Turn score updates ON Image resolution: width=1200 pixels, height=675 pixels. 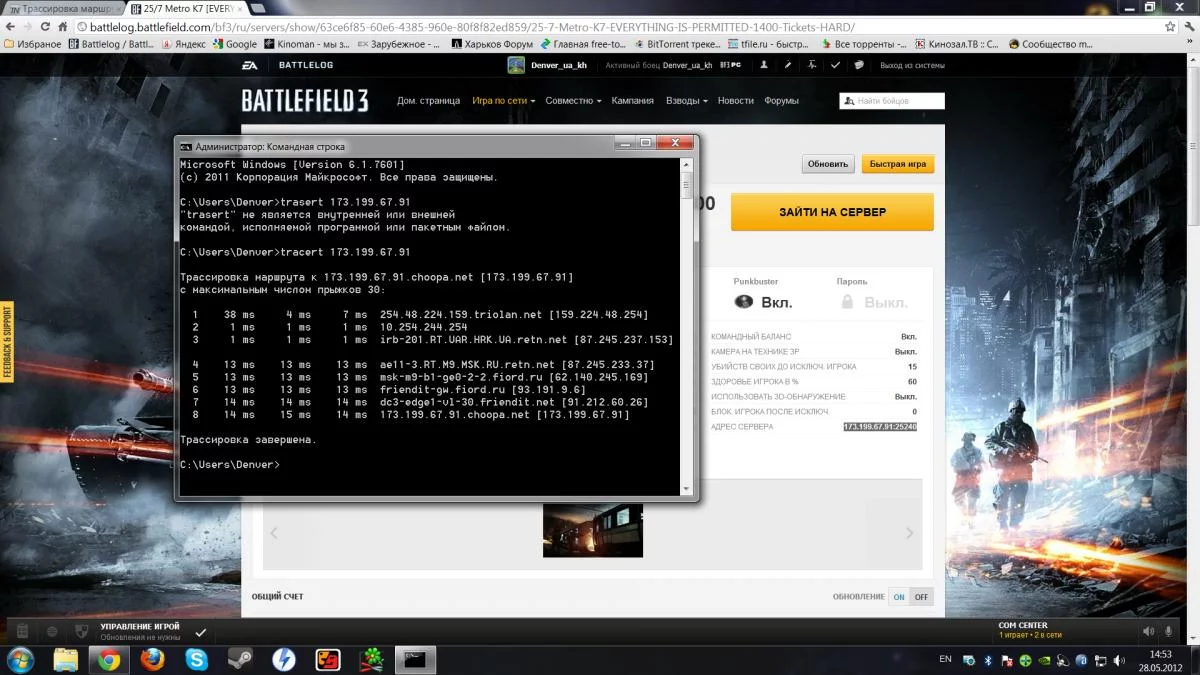899,597
